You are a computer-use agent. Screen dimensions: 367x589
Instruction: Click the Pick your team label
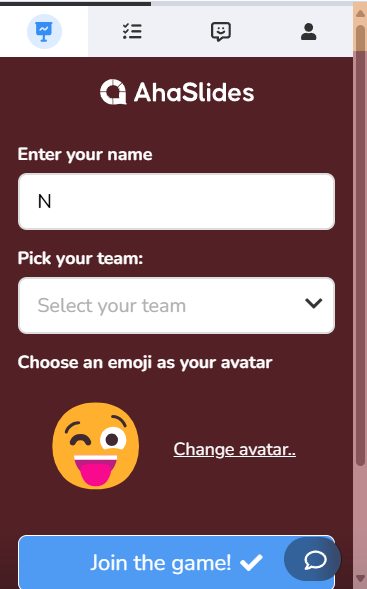coord(80,259)
